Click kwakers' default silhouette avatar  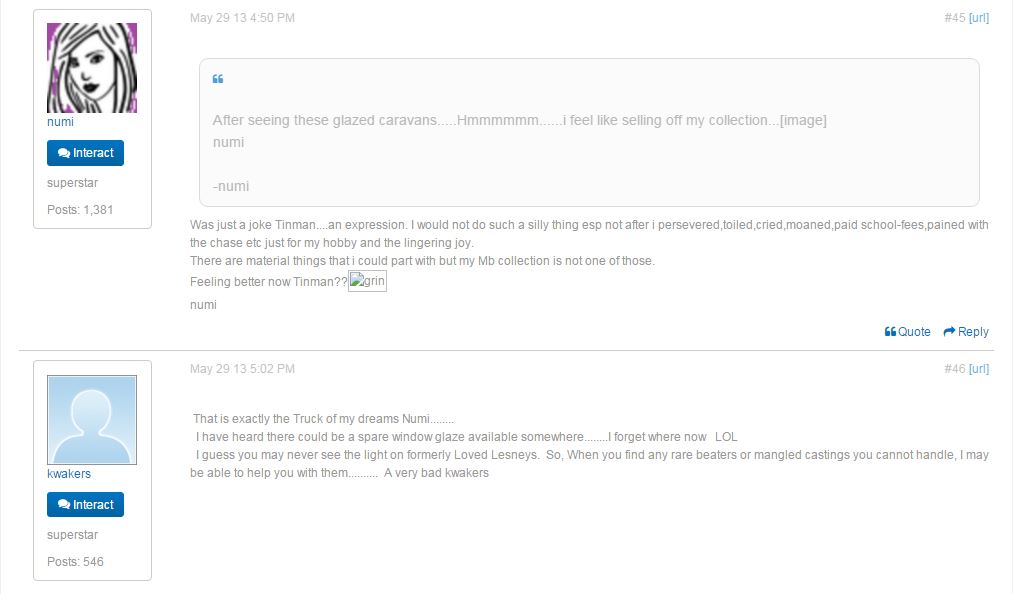pyautogui.click(x=92, y=420)
